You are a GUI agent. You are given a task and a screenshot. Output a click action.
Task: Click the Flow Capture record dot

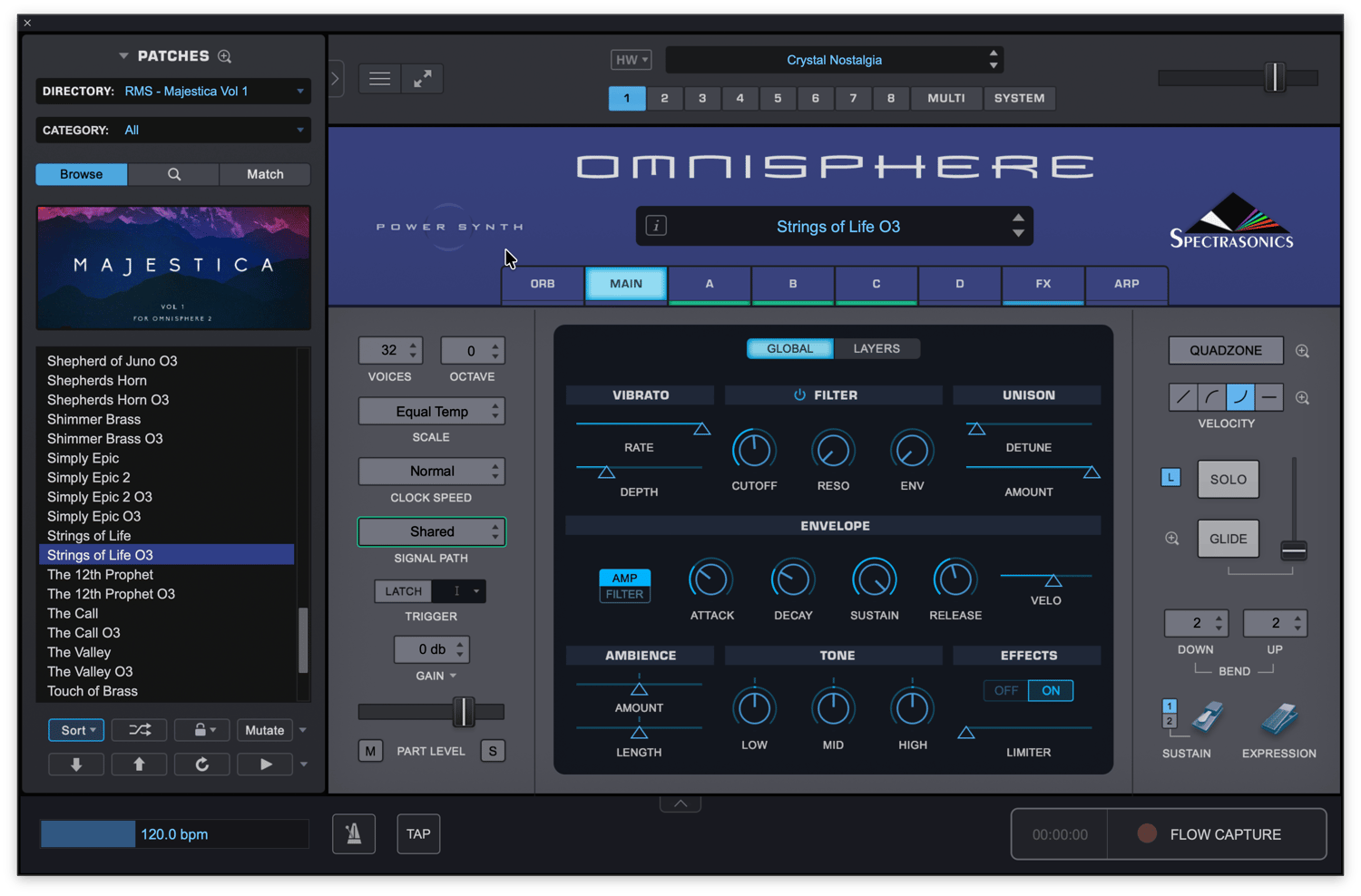(x=1147, y=833)
